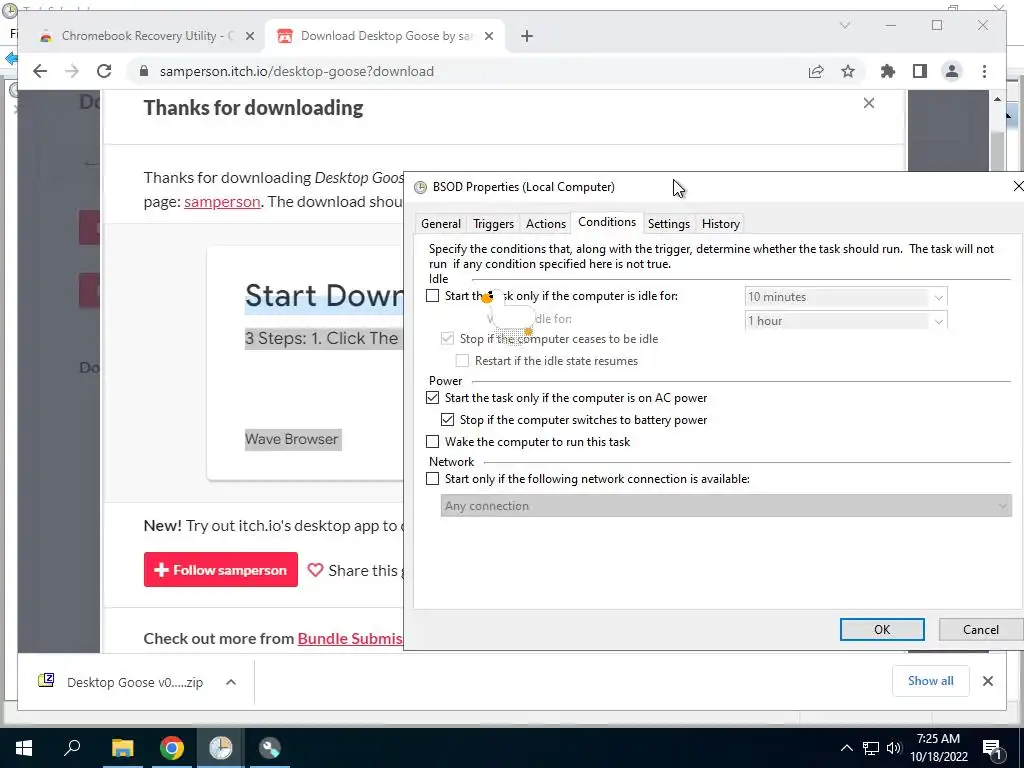This screenshot has width=1024, height=768.
Task: Open the samperson page link
Action: tap(222, 202)
